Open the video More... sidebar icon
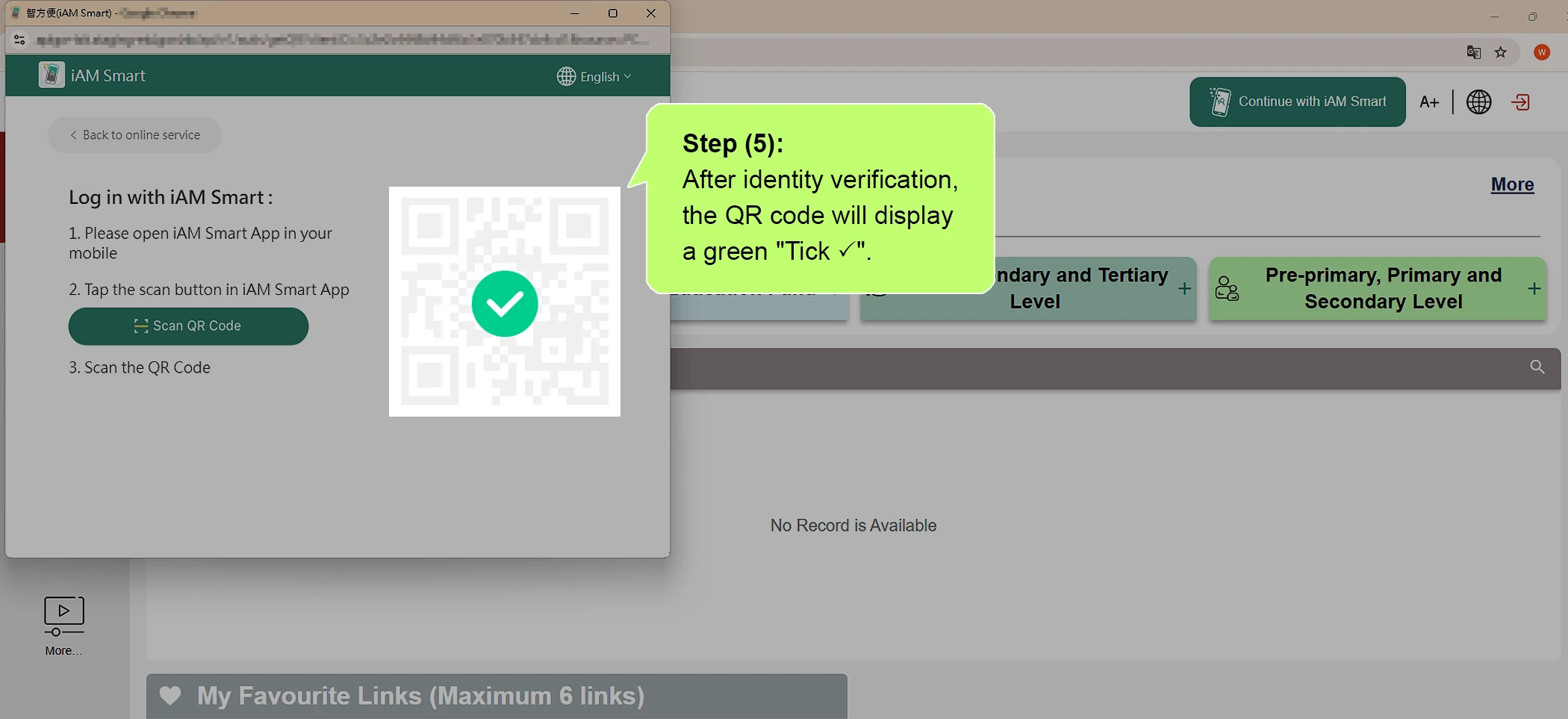 (63, 626)
